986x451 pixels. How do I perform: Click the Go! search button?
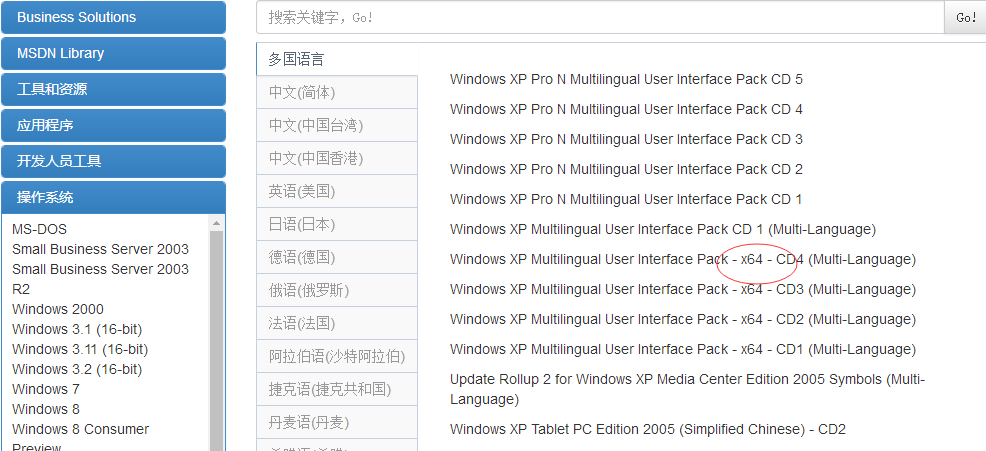pyautogui.click(x=966, y=18)
